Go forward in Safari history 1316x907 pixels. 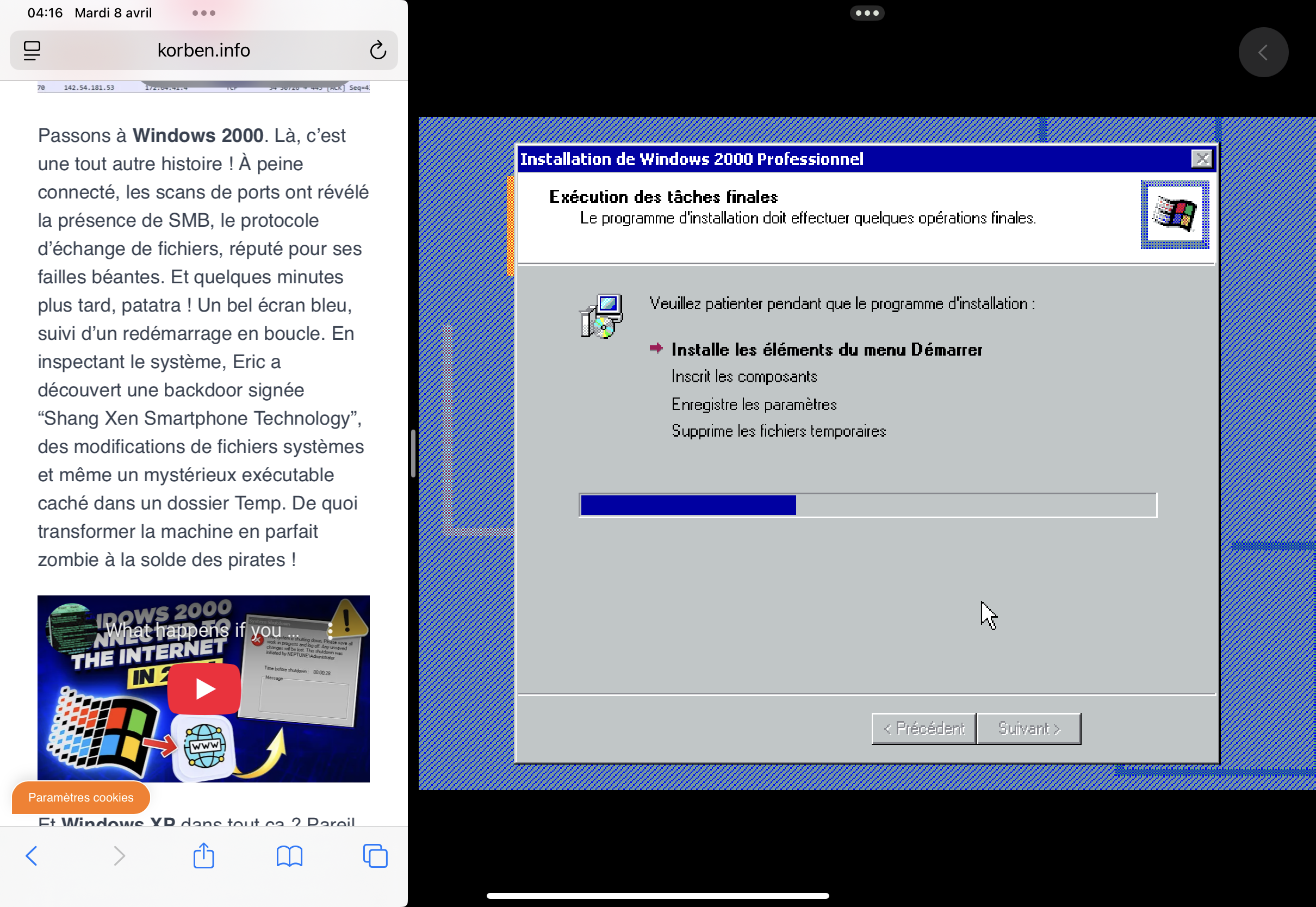(x=119, y=855)
